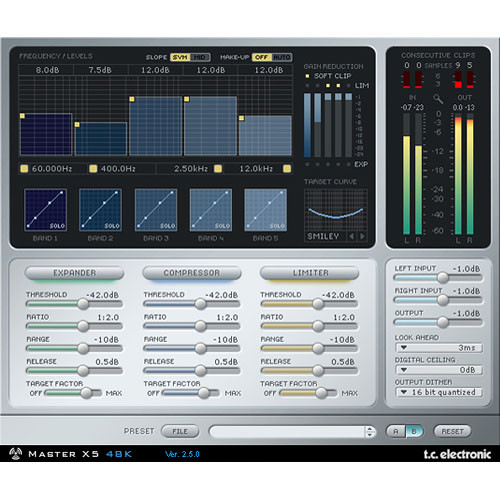
Task: Click the Right Input slider knob
Action: pos(443,300)
